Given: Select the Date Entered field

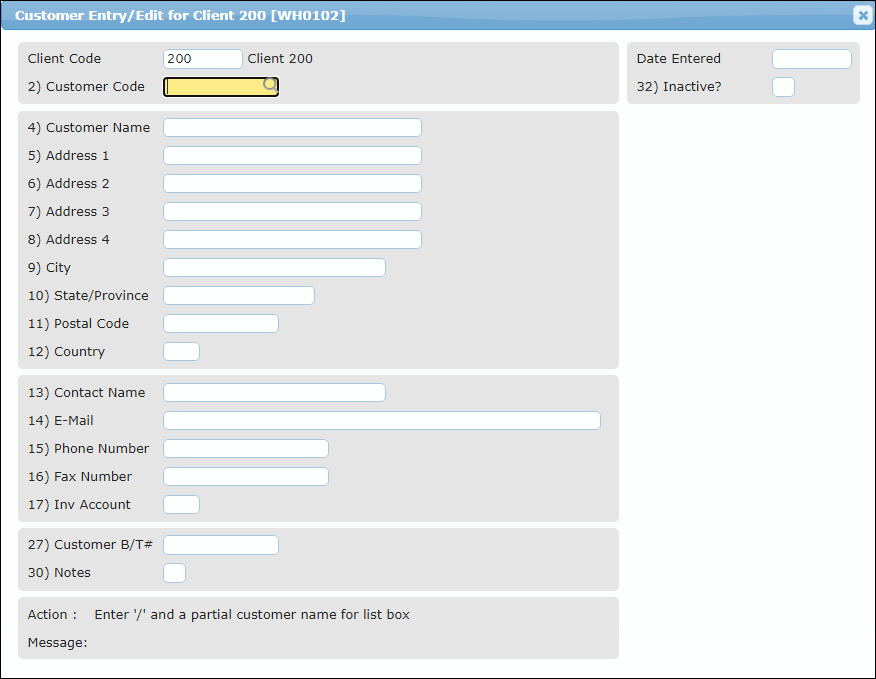Looking at the screenshot, I should click(811, 59).
